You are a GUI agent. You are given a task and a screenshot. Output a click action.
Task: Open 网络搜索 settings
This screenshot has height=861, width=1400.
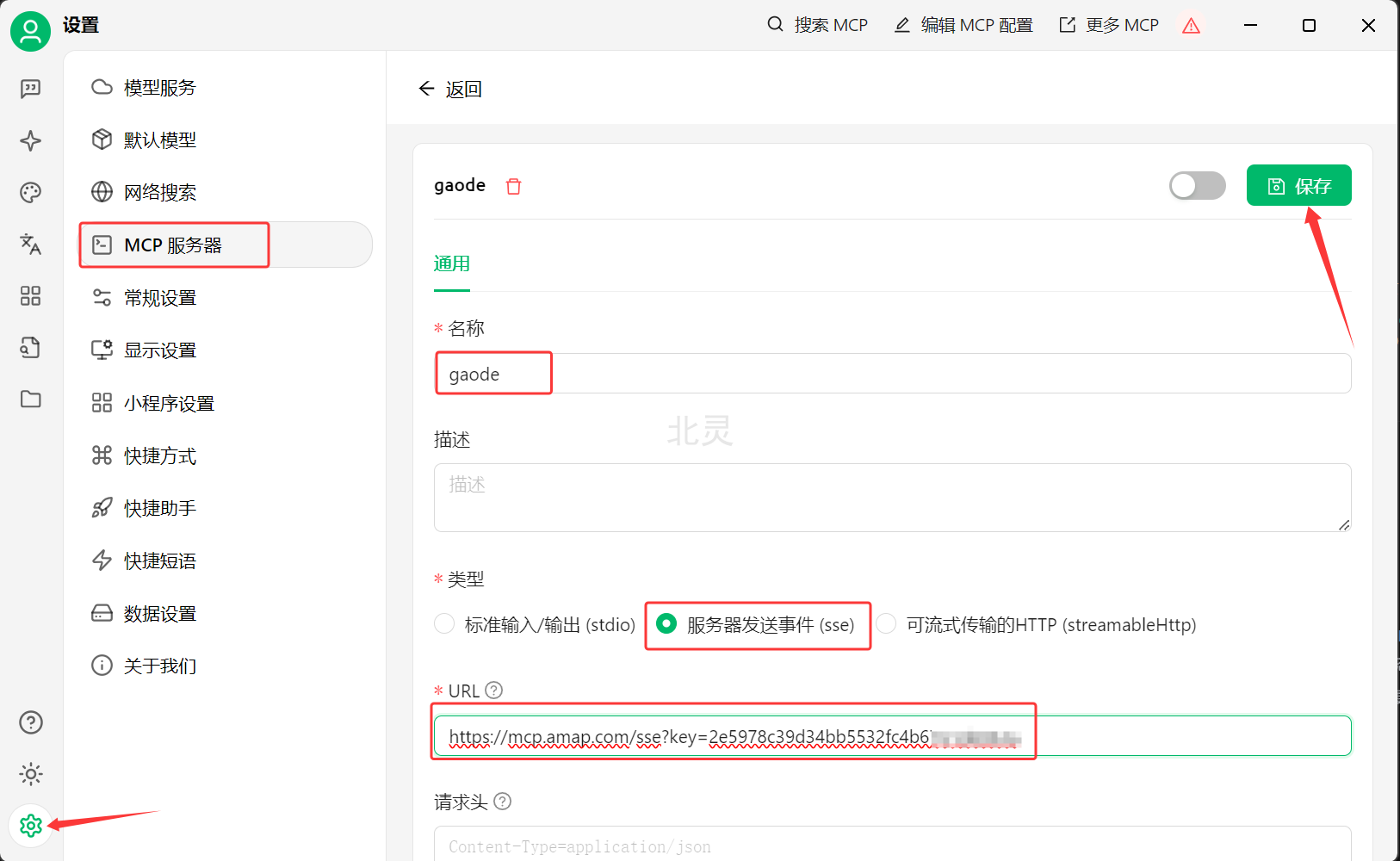[x=226, y=193]
